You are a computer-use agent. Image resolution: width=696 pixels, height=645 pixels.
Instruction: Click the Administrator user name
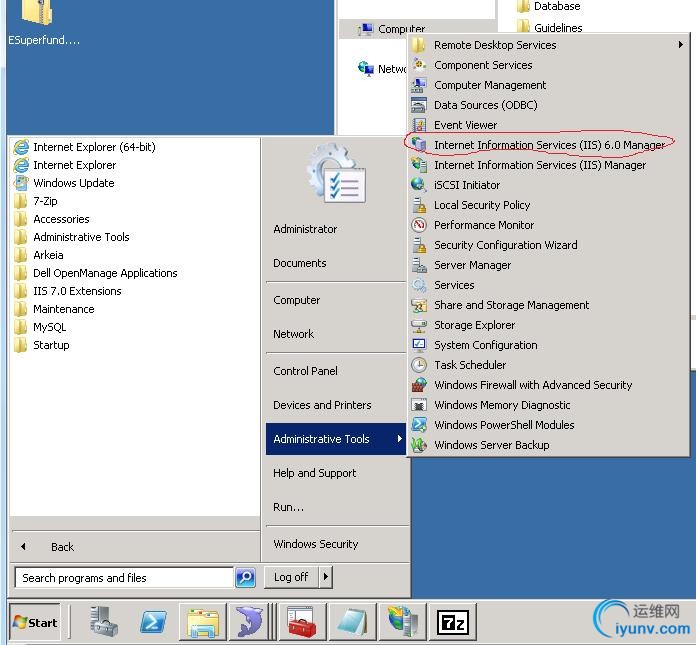(305, 229)
